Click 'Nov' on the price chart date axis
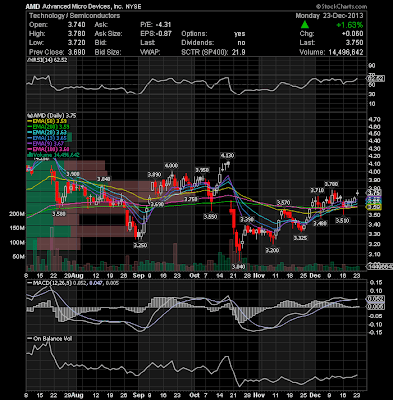393x400 pixels. (x=259, y=276)
